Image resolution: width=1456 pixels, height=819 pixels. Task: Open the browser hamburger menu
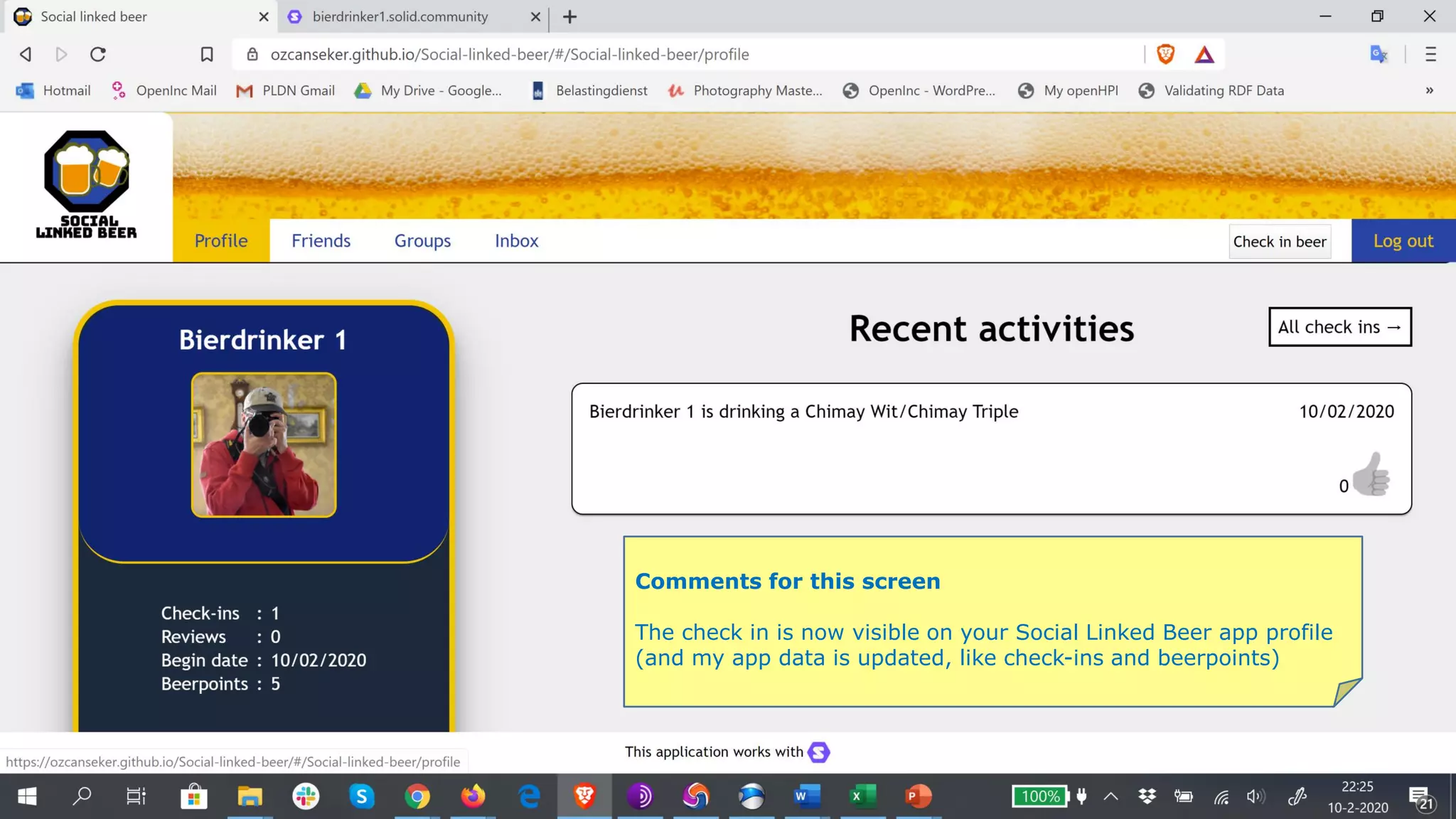tap(1430, 54)
